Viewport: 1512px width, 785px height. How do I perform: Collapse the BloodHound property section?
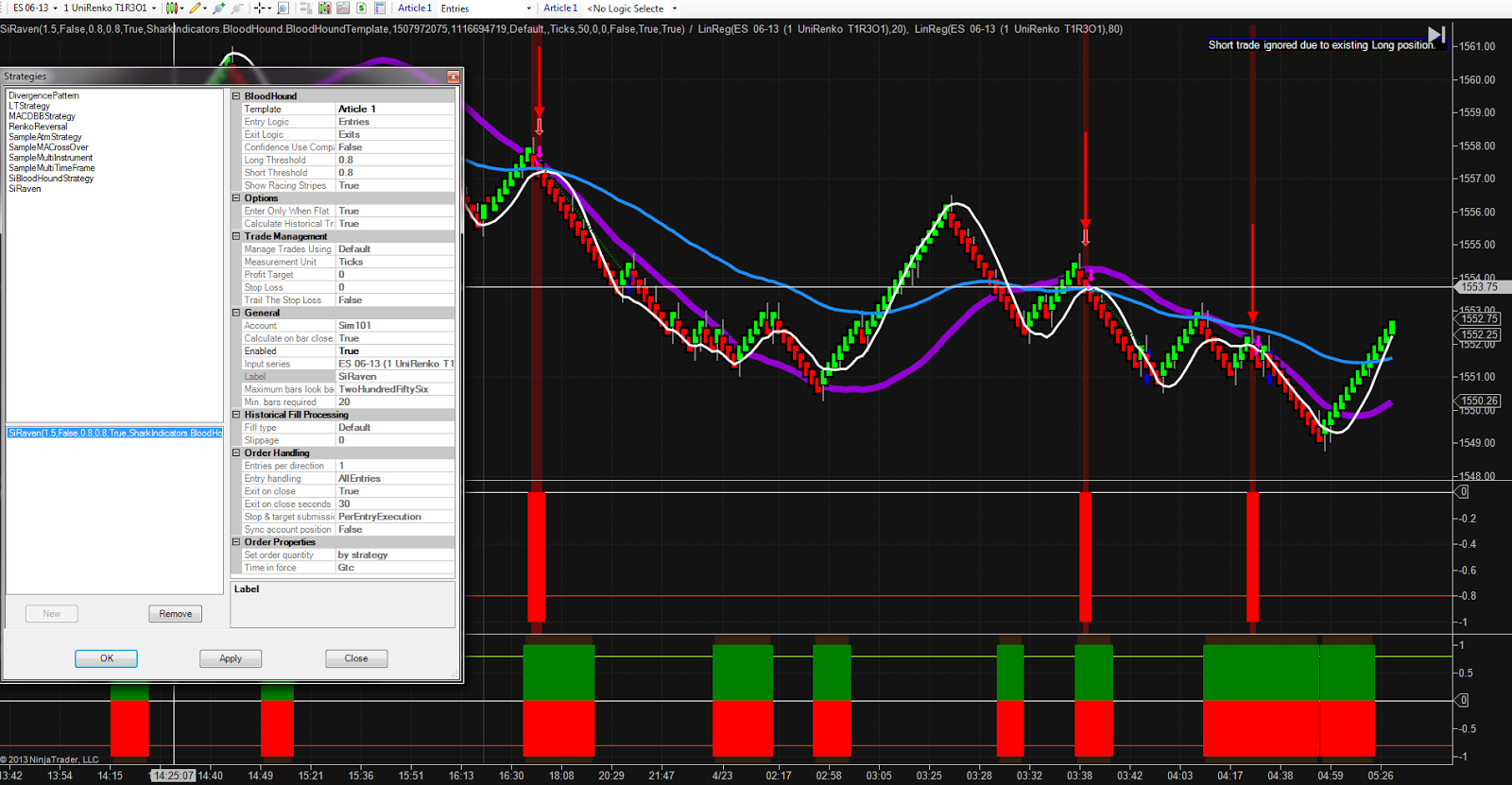pyautogui.click(x=236, y=96)
